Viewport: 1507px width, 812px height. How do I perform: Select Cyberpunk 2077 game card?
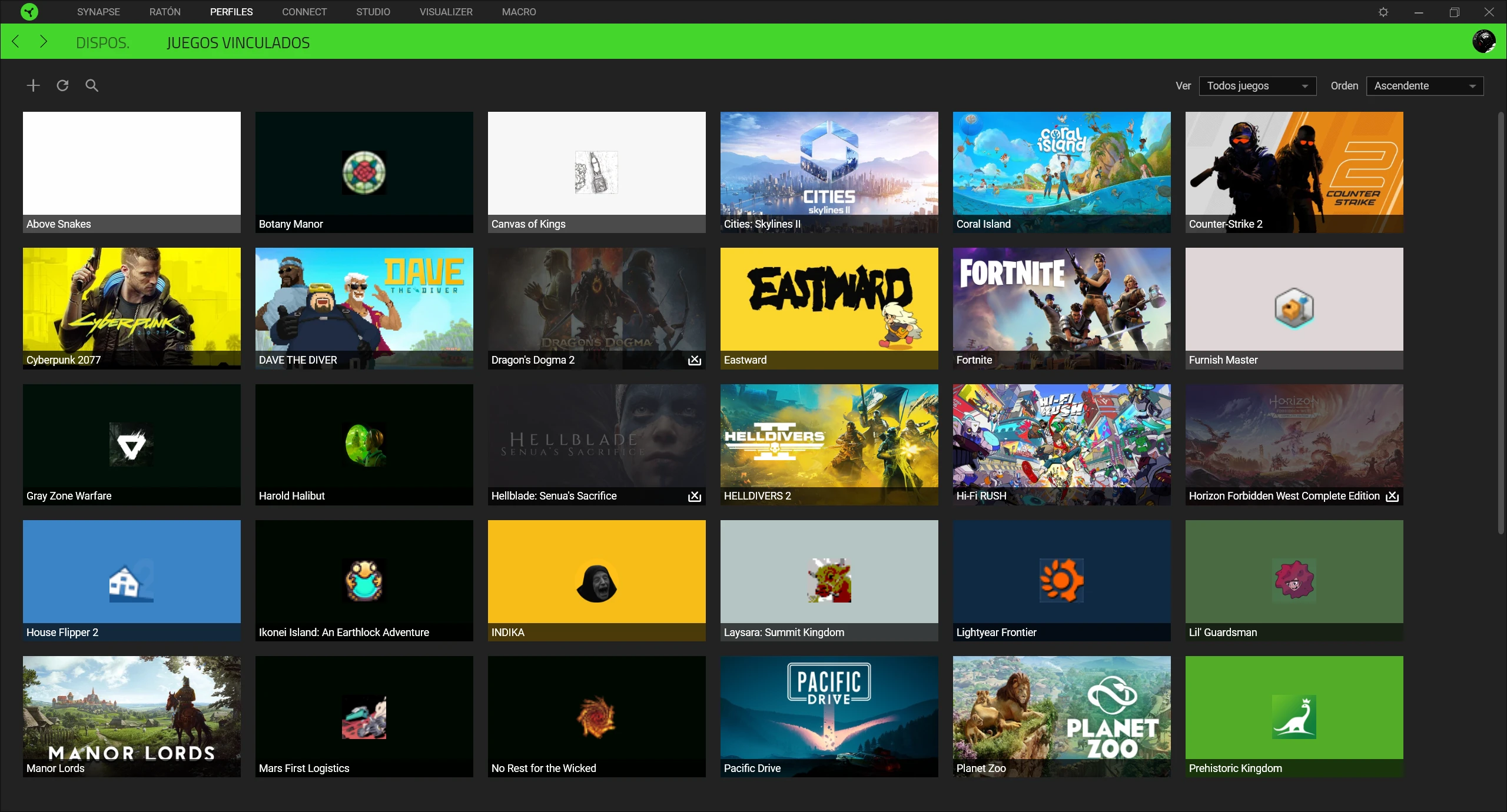click(x=131, y=308)
